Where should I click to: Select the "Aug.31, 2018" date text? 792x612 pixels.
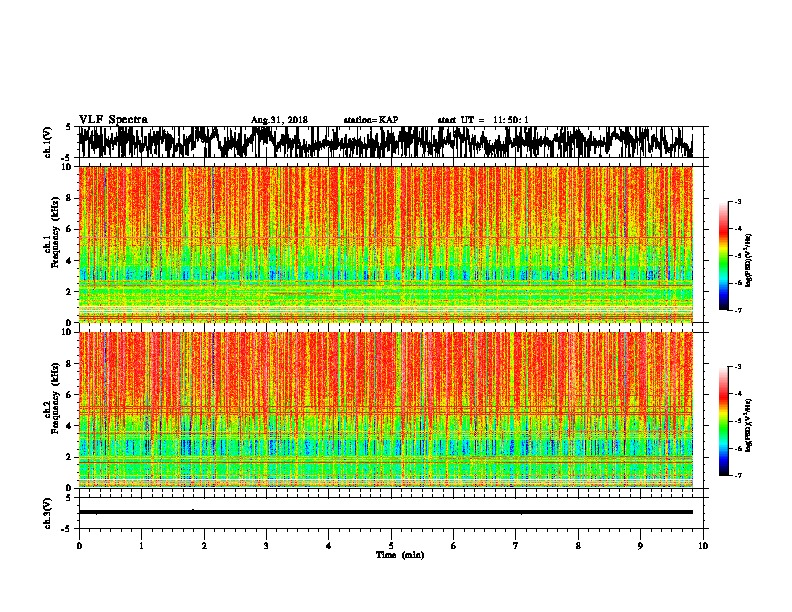click(x=279, y=120)
